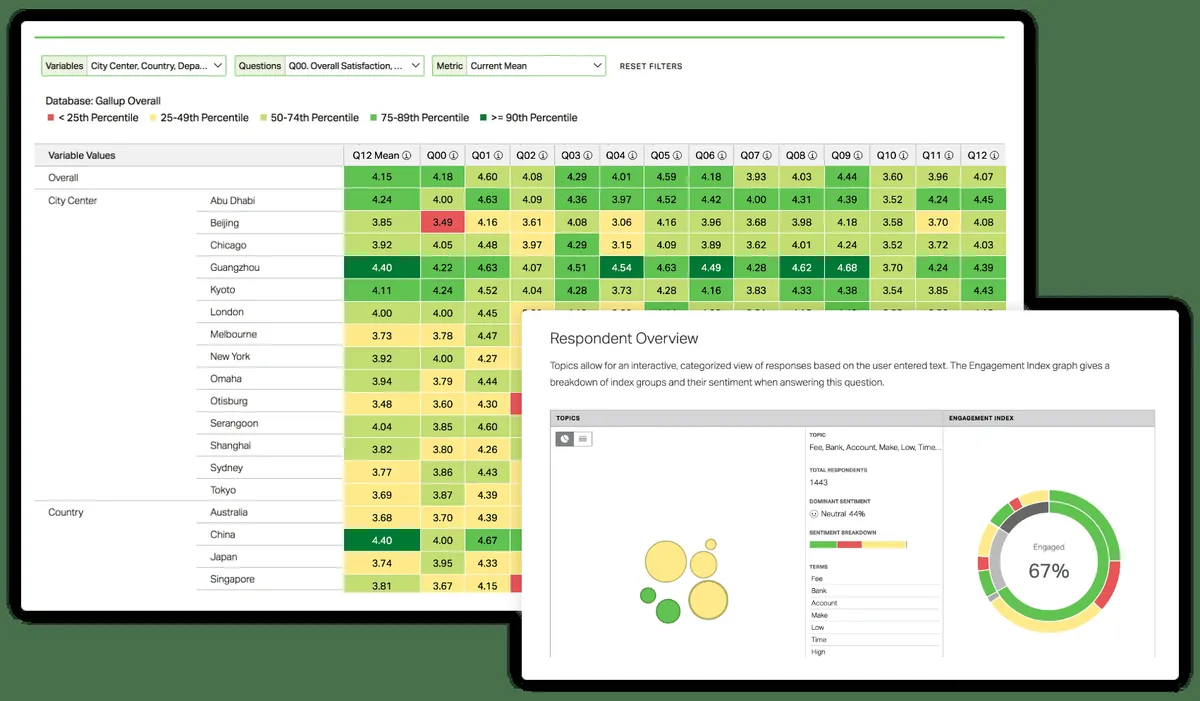Open the Variables dropdown
Viewport: 1200px width, 701px height.
coord(134,66)
